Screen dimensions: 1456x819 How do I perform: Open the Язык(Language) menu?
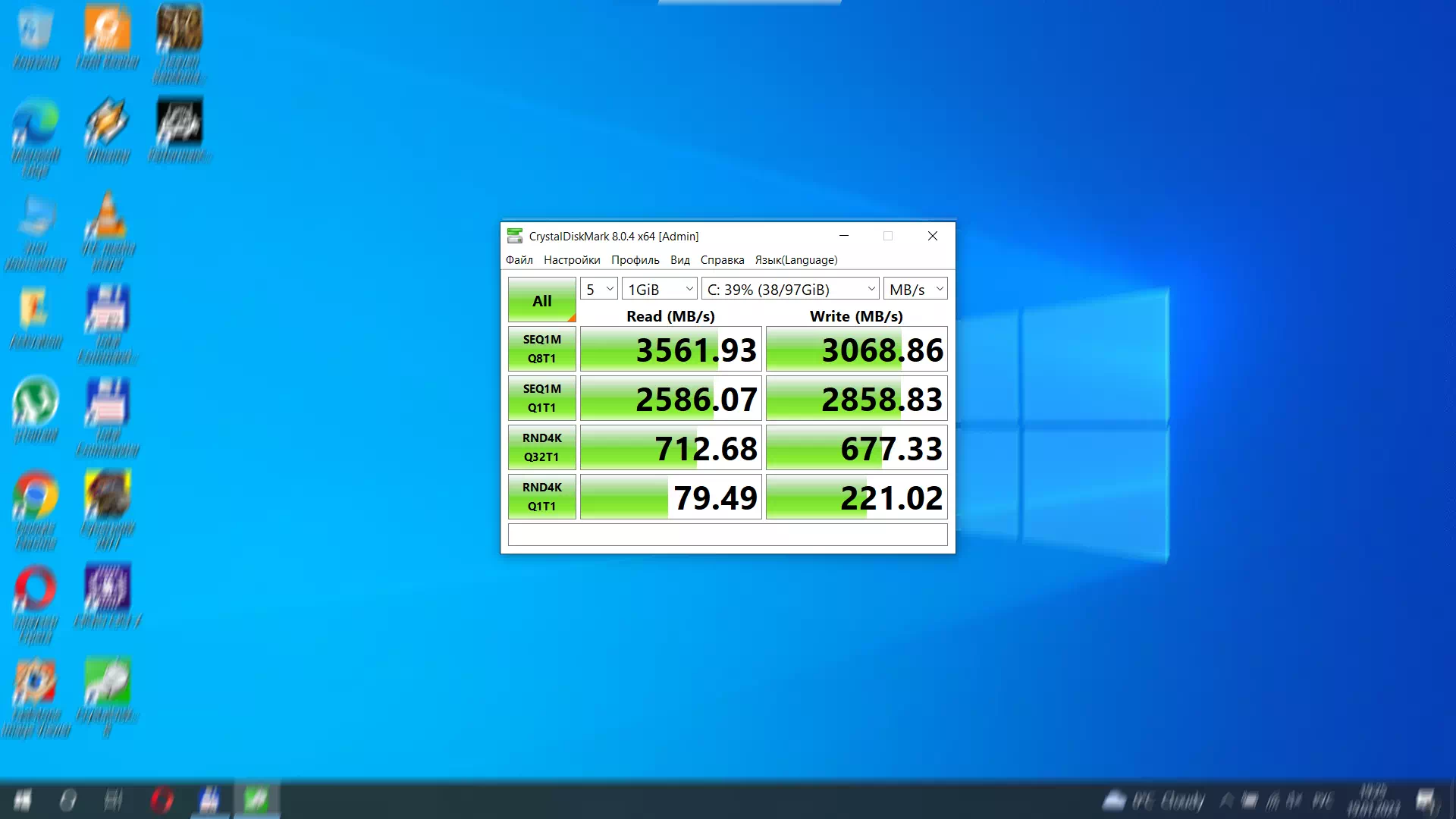[x=795, y=260]
